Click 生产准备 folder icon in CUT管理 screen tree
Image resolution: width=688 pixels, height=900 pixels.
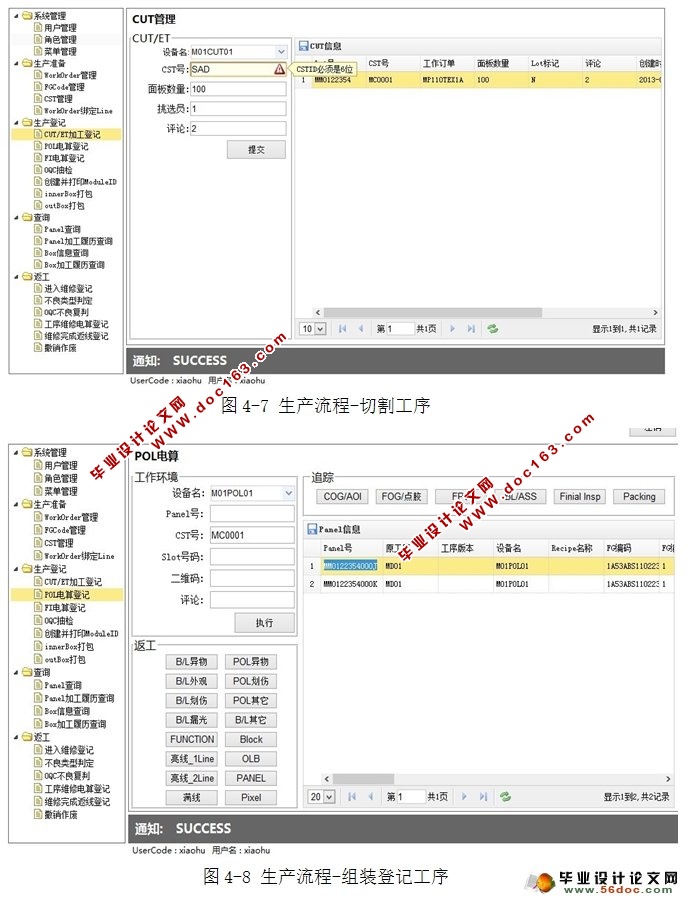tap(27, 63)
